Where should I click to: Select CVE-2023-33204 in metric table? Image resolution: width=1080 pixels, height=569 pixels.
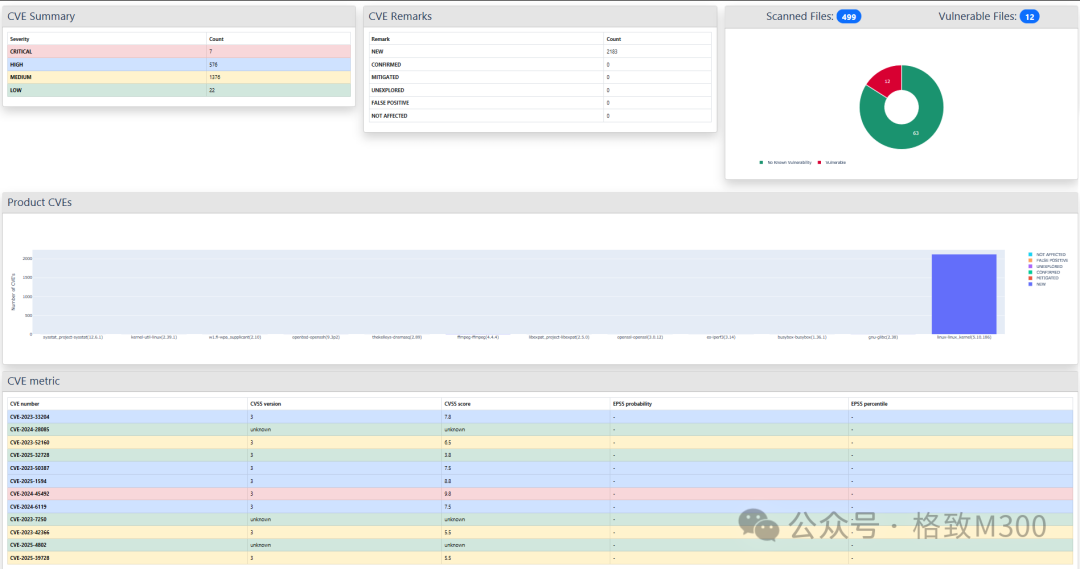pyautogui.click(x=540, y=417)
